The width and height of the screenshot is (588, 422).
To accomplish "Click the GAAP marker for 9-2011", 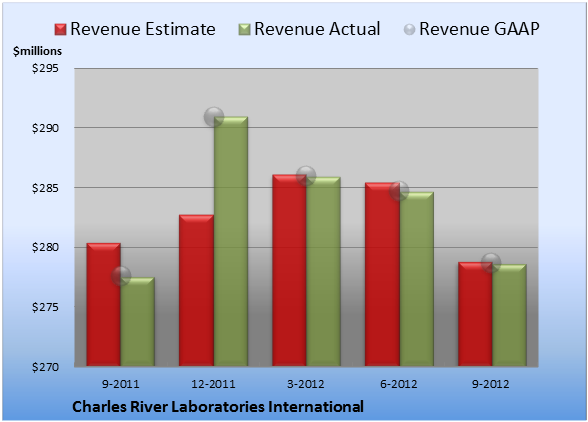I will pyautogui.click(x=121, y=276).
